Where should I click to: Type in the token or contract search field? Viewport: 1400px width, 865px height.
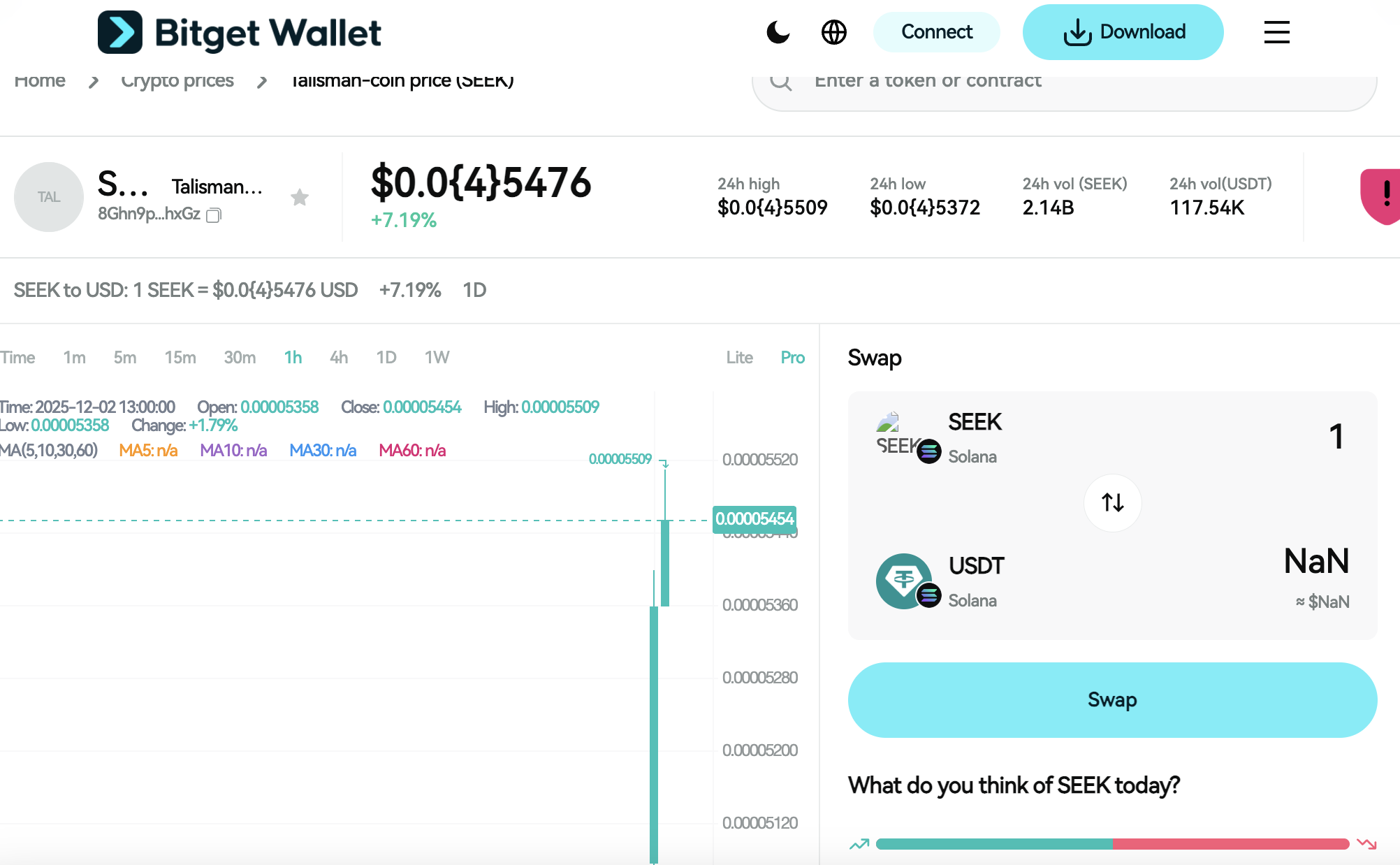pyautogui.click(x=1013, y=81)
